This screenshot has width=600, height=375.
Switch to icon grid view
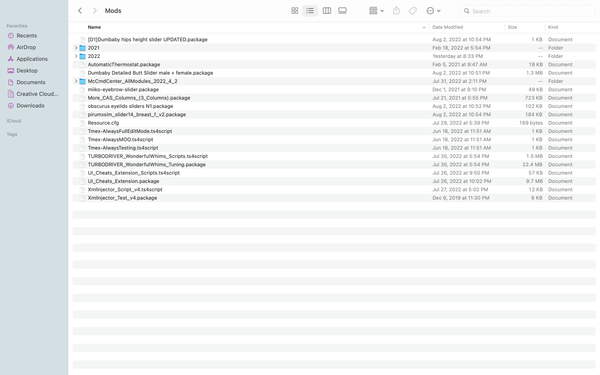294,11
